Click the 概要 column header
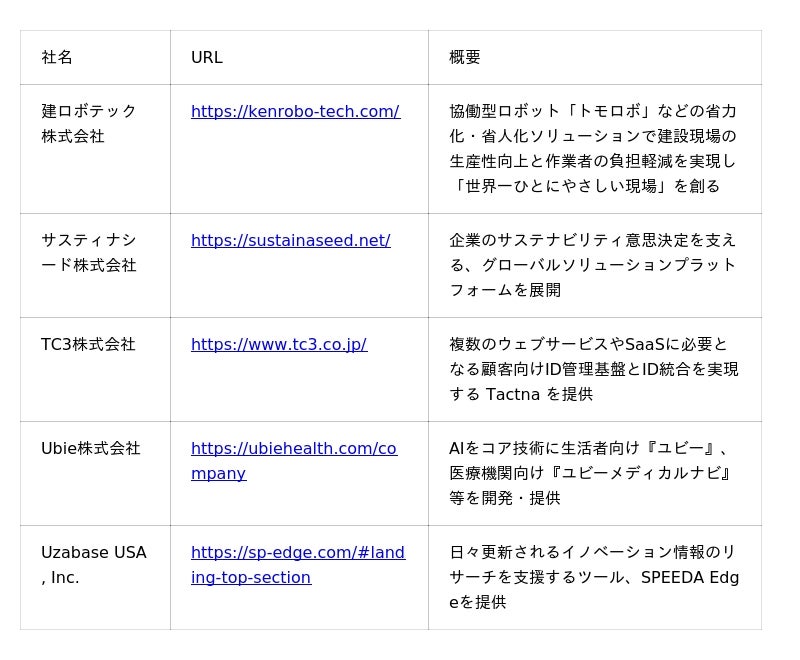The width and height of the screenshot is (800, 660). [x=465, y=57]
